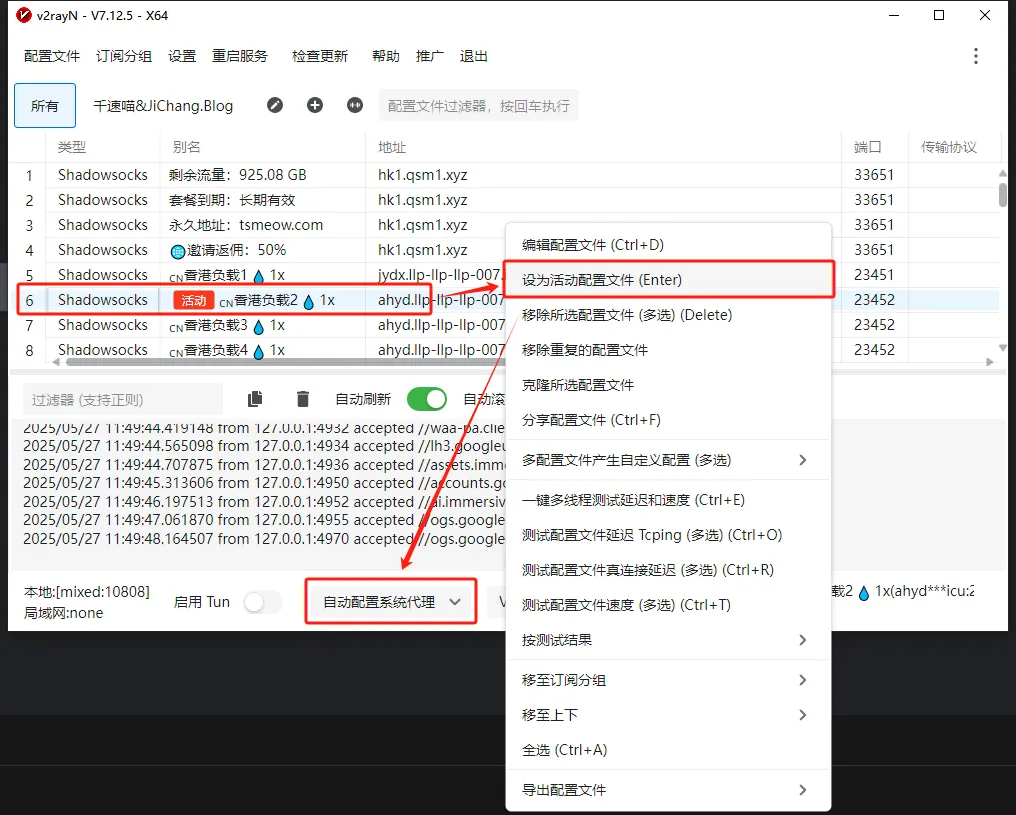
Task: Copy the log with the copy icon
Action: point(255,399)
